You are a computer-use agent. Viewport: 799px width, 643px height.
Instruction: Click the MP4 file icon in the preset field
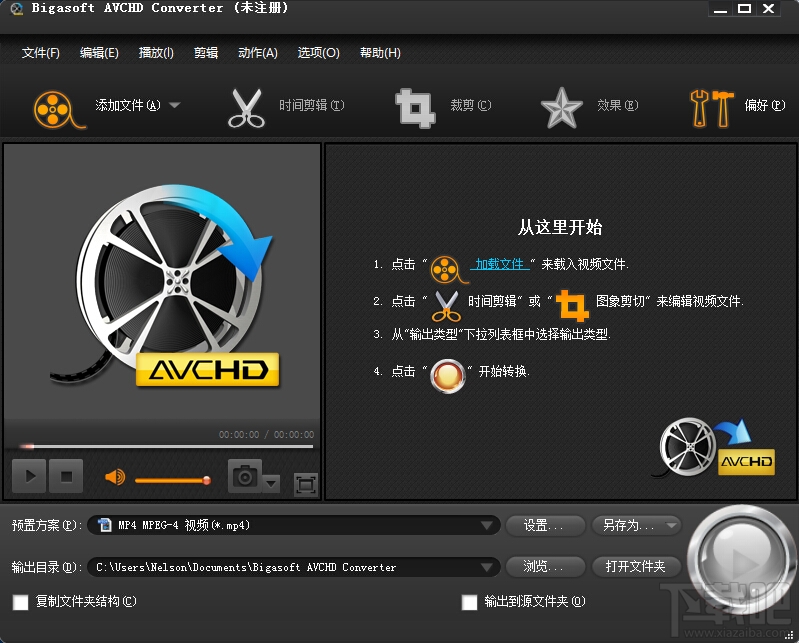point(104,525)
